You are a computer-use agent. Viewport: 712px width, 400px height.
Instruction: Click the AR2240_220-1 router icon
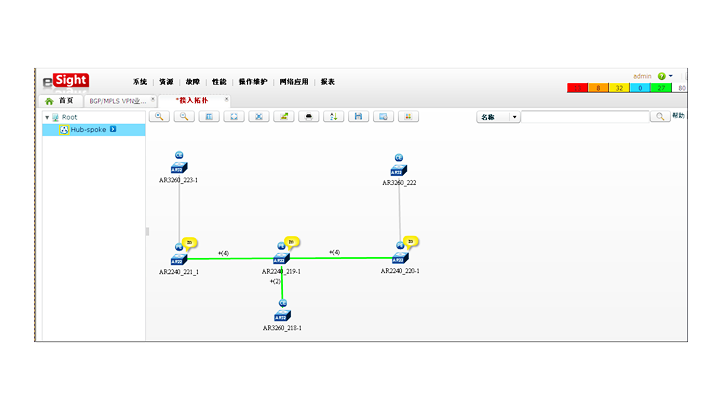(x=400, y=257)
